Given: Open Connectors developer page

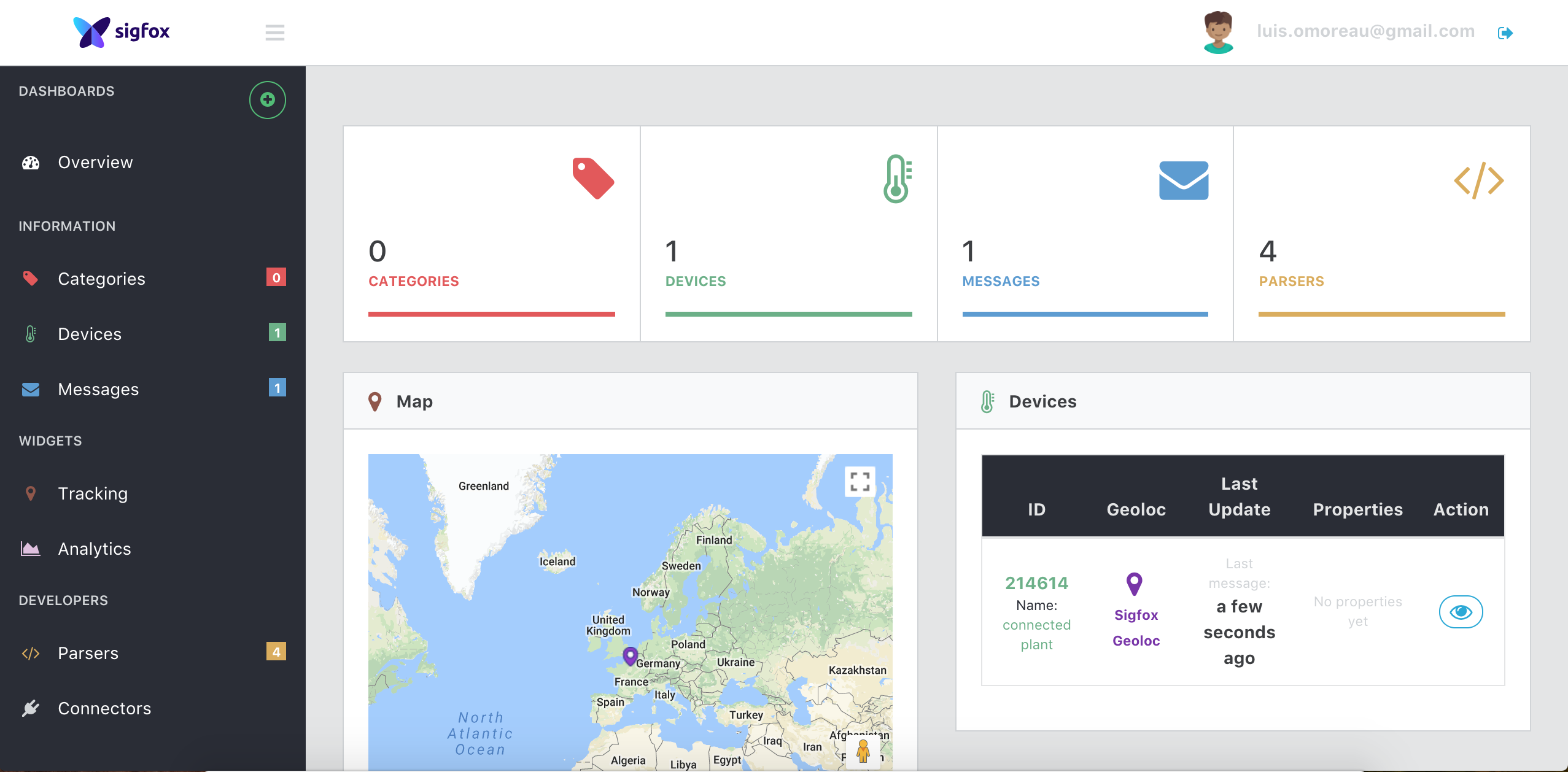Looking at the screenshot, I should (104, 708).
